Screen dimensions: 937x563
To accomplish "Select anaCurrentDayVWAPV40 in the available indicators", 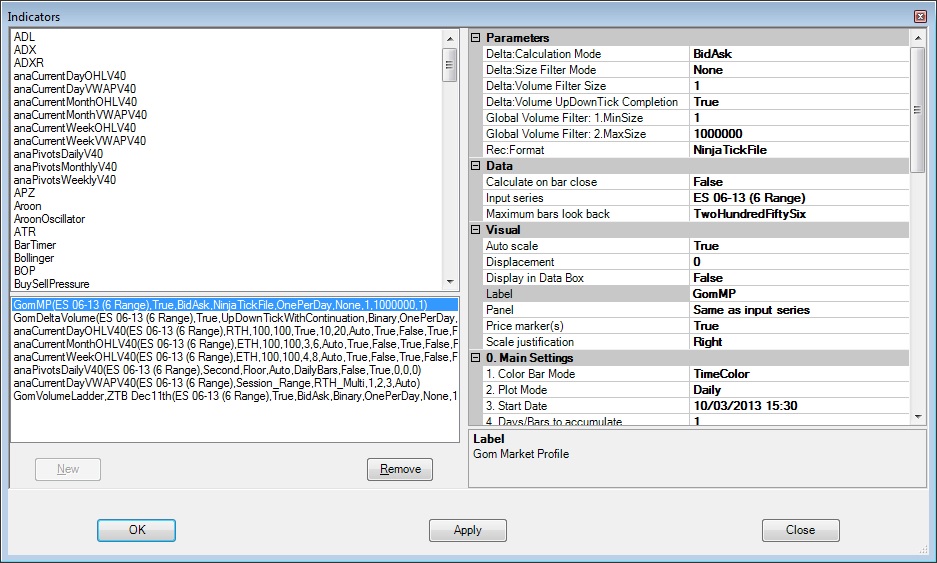I will 75,89.
